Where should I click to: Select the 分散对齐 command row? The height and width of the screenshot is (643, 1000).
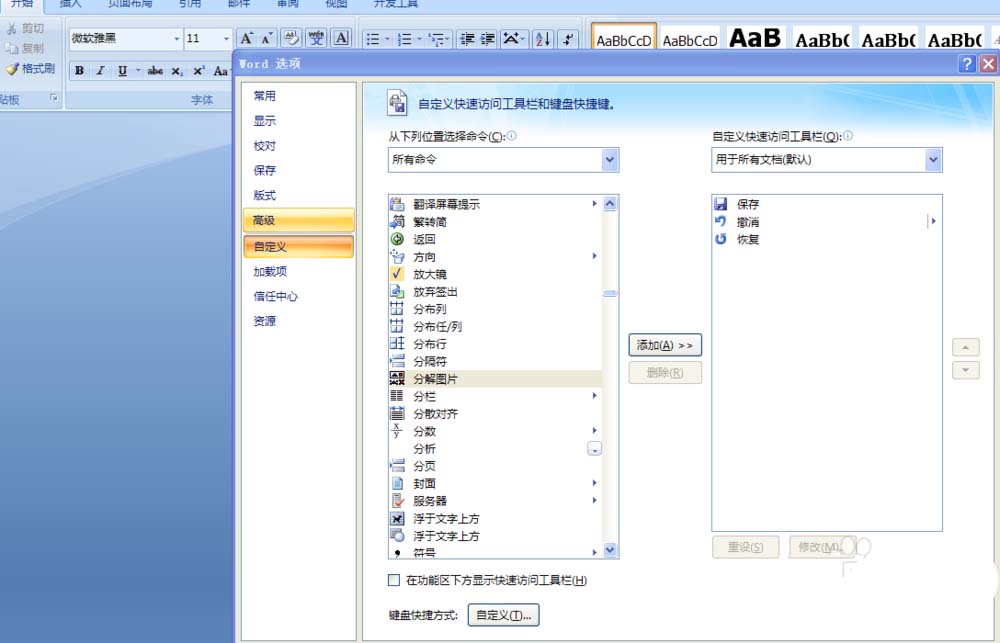coord(495,414)
